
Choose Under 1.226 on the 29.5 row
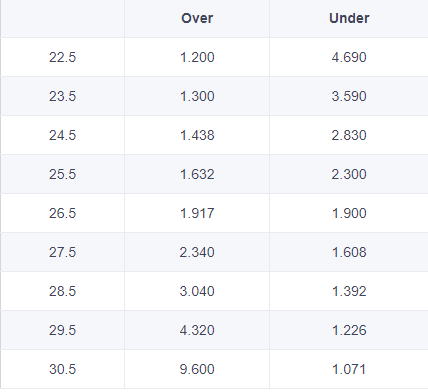tap(349, 330)
